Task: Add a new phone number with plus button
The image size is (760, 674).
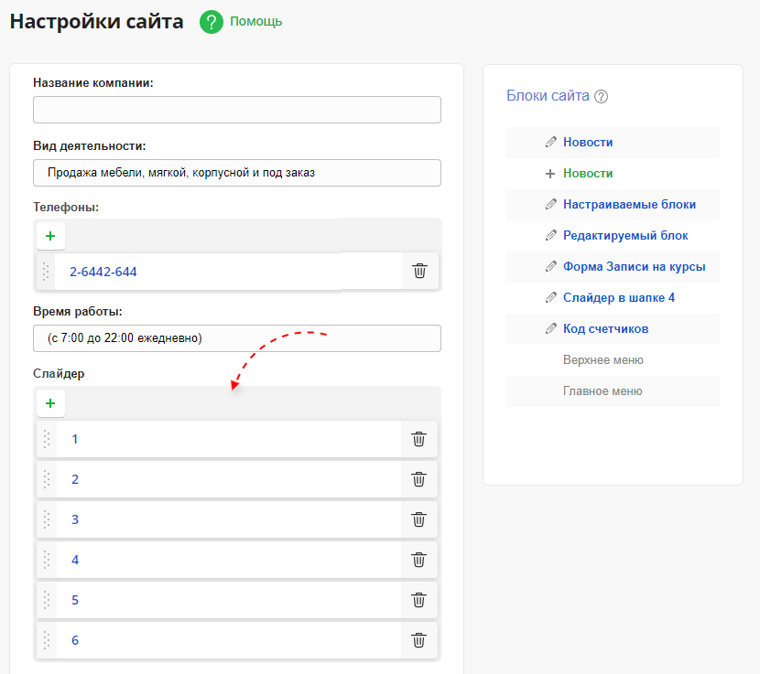Action: [50, 236]
